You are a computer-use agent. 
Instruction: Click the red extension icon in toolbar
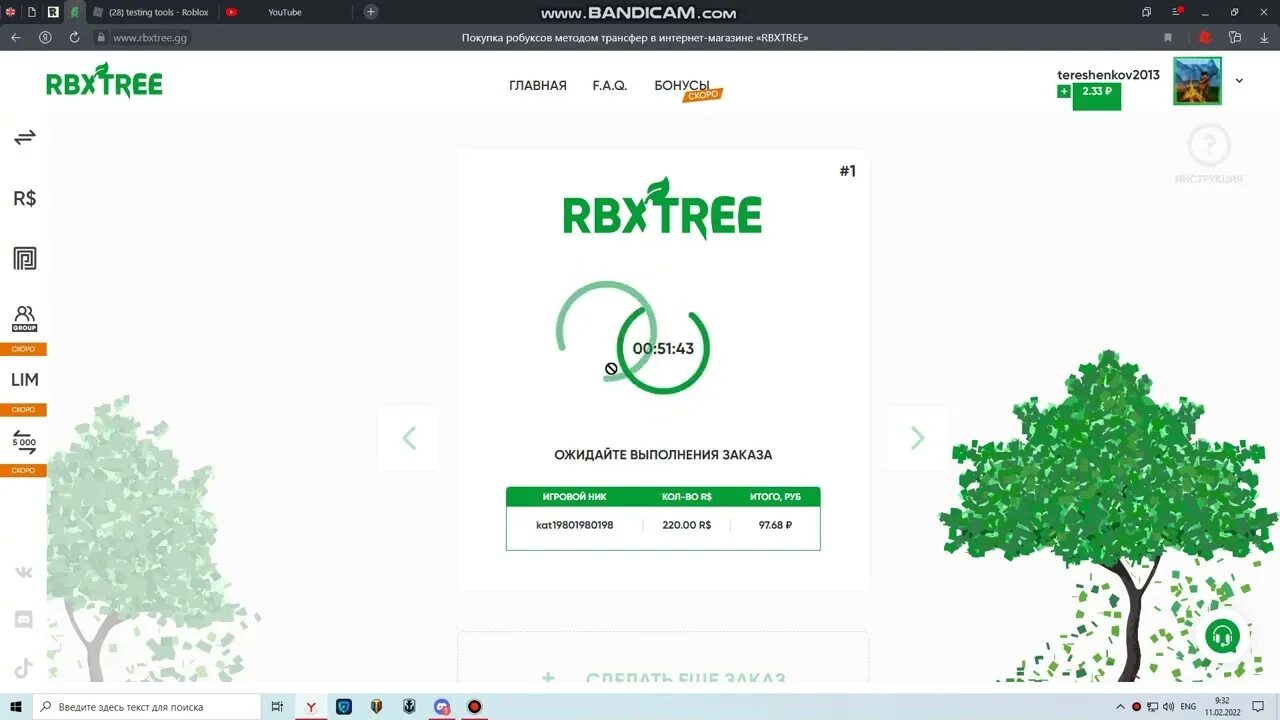[1205, 37]
